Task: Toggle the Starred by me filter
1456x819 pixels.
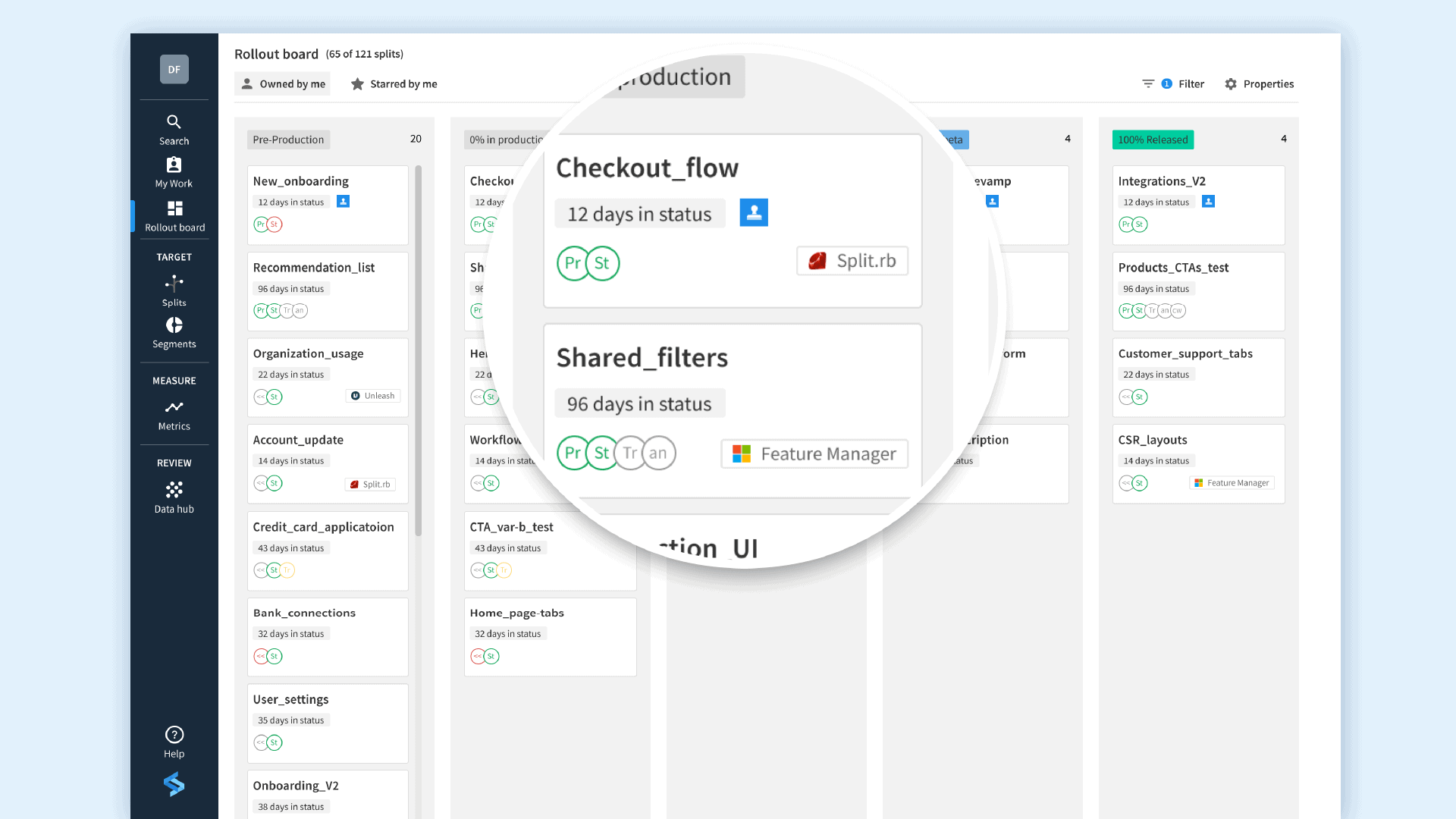Action: 394,83
